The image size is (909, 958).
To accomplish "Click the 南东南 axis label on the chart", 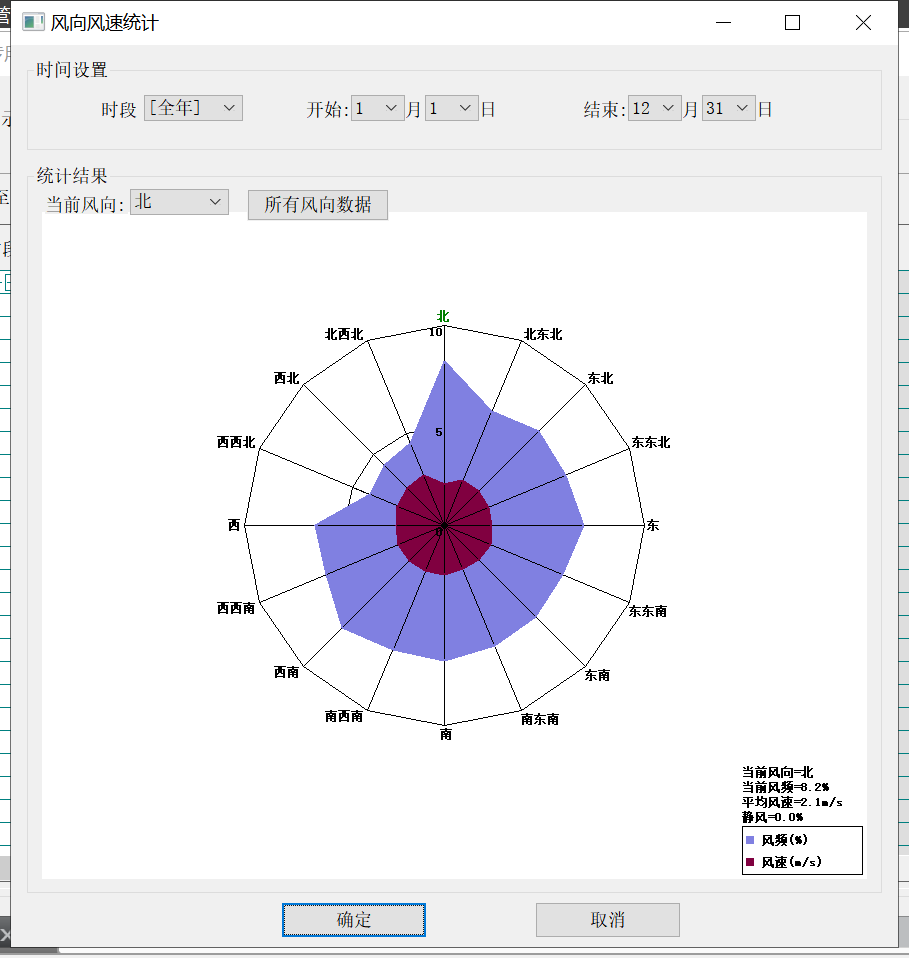I will pos(540,719).
